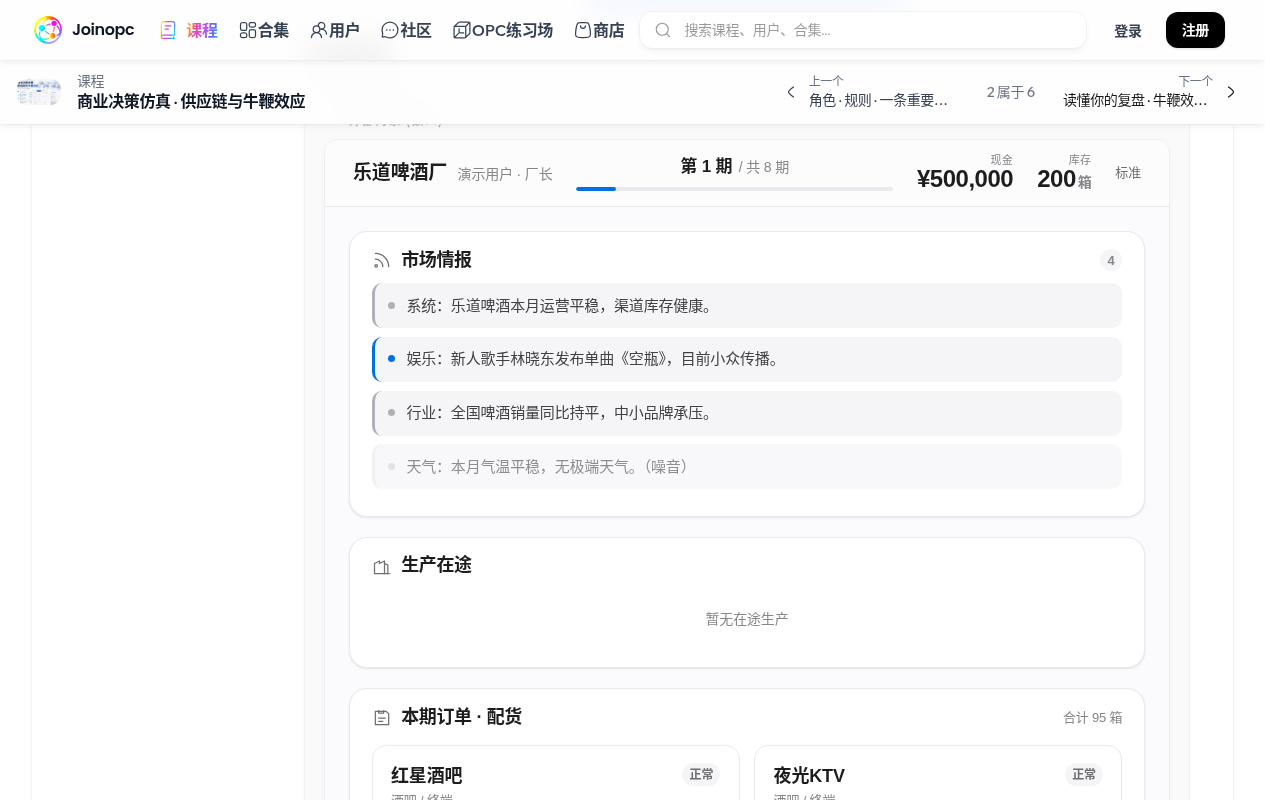Click the 本期订单 · 配货 heading
This screenshot has width=1280, height=800.
pos(461,717)
